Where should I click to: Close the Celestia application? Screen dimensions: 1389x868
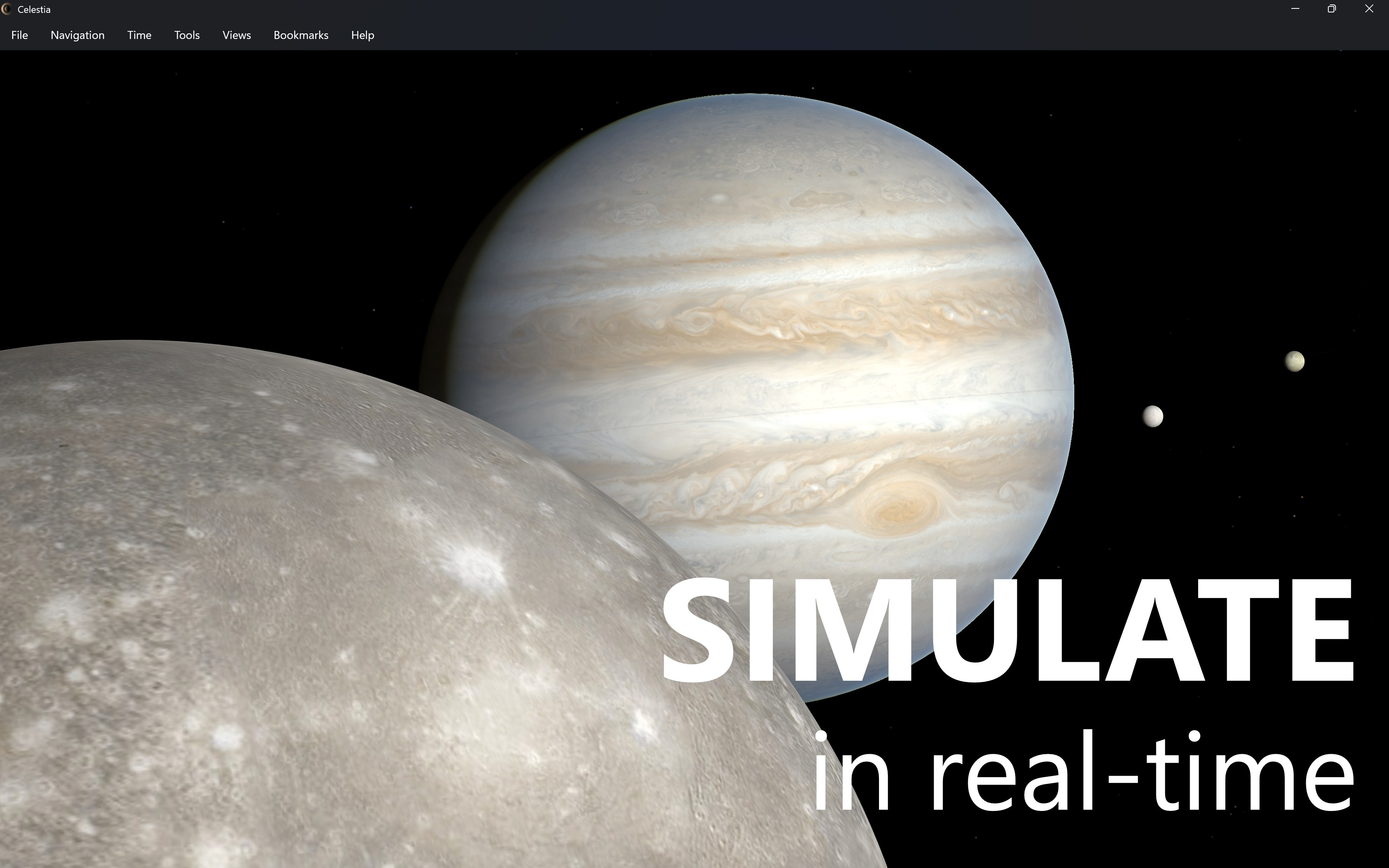[x=1369, y=8]
